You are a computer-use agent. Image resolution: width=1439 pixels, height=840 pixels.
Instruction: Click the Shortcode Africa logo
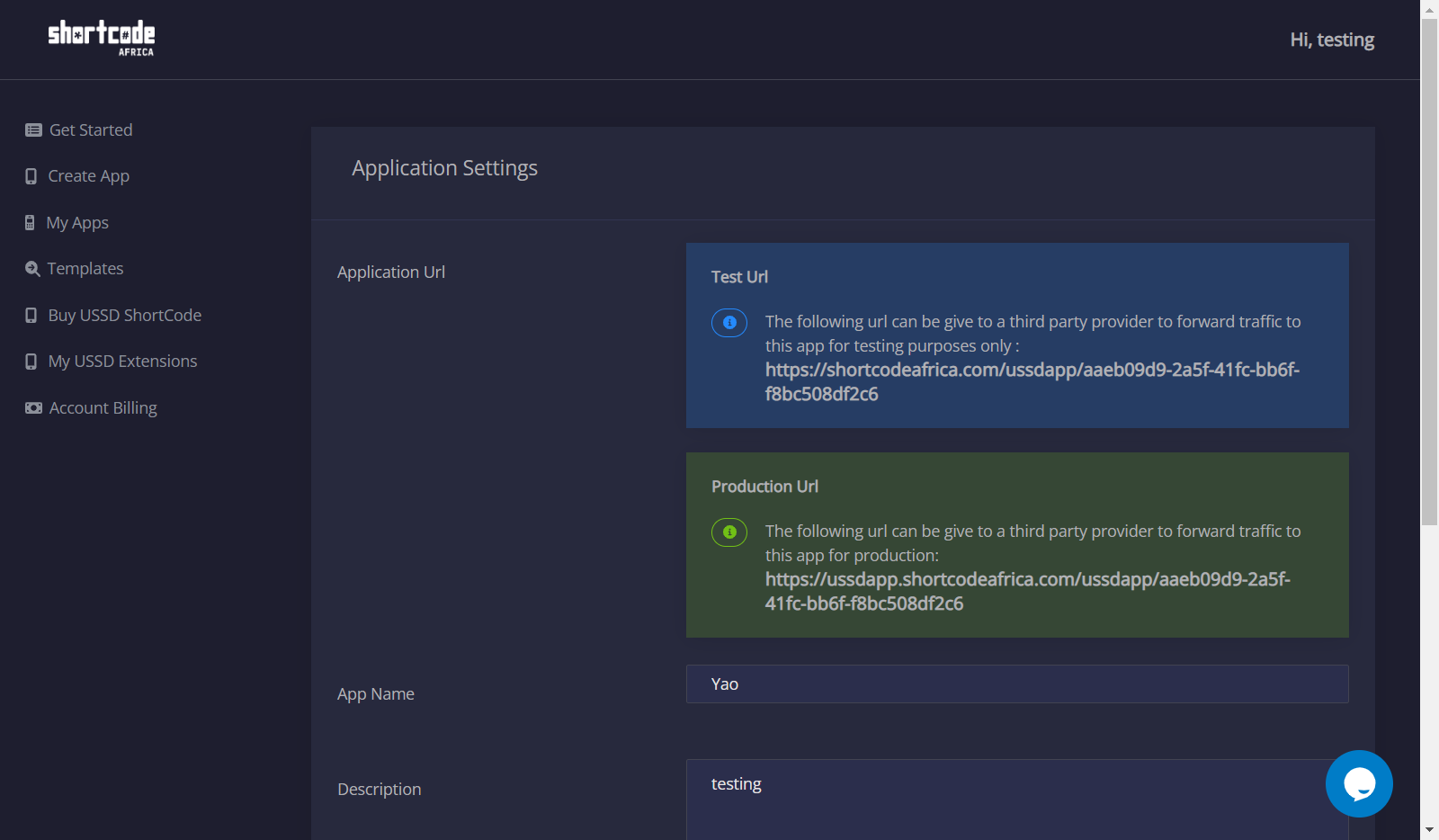101,39
